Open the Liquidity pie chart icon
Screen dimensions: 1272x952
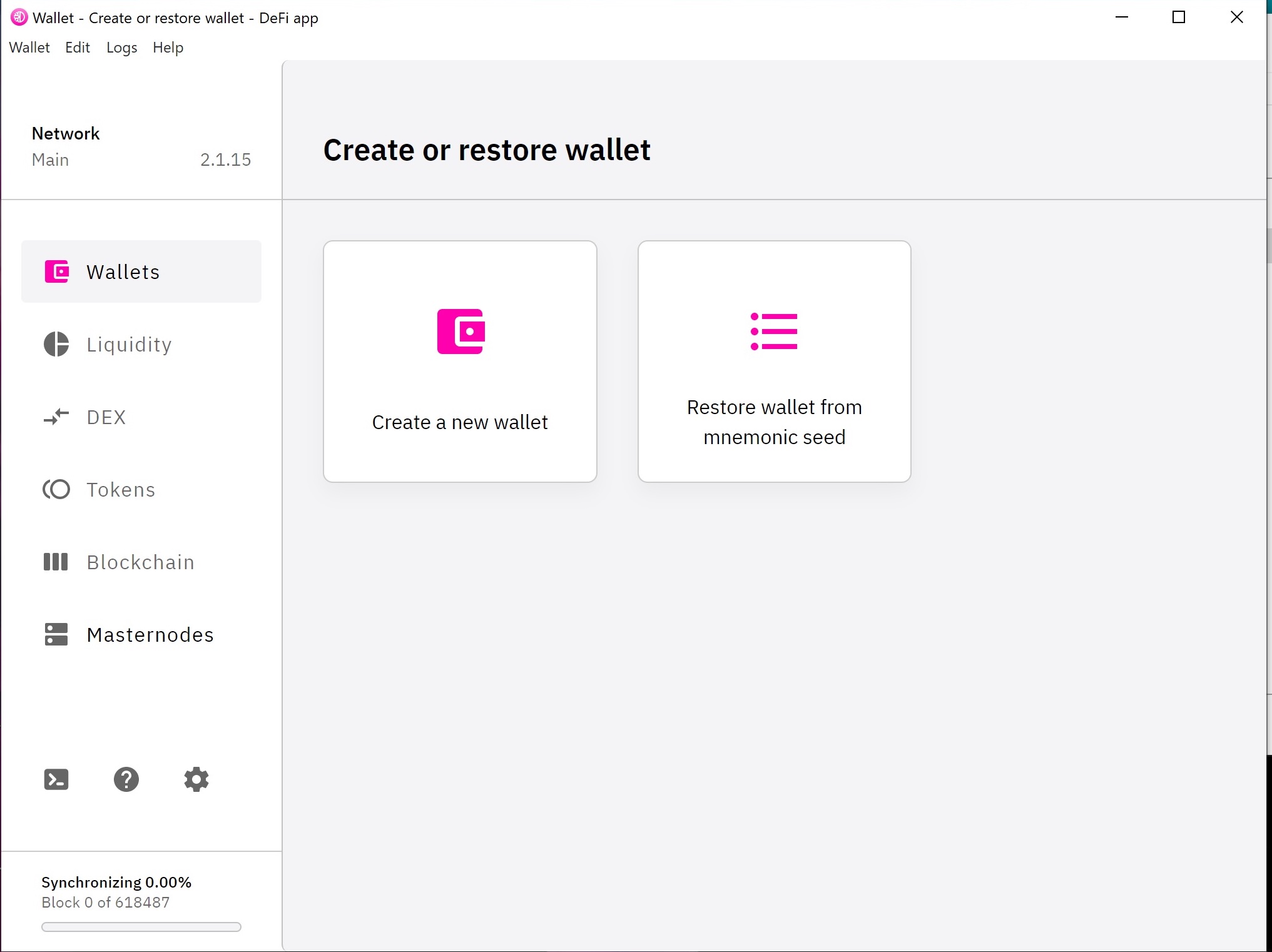[x=56, y=344]
